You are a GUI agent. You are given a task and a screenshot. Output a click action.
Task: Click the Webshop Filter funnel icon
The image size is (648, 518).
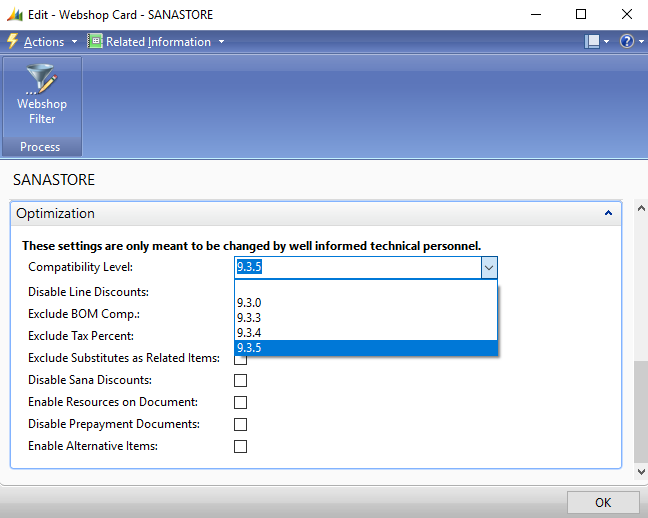point(42,79)
